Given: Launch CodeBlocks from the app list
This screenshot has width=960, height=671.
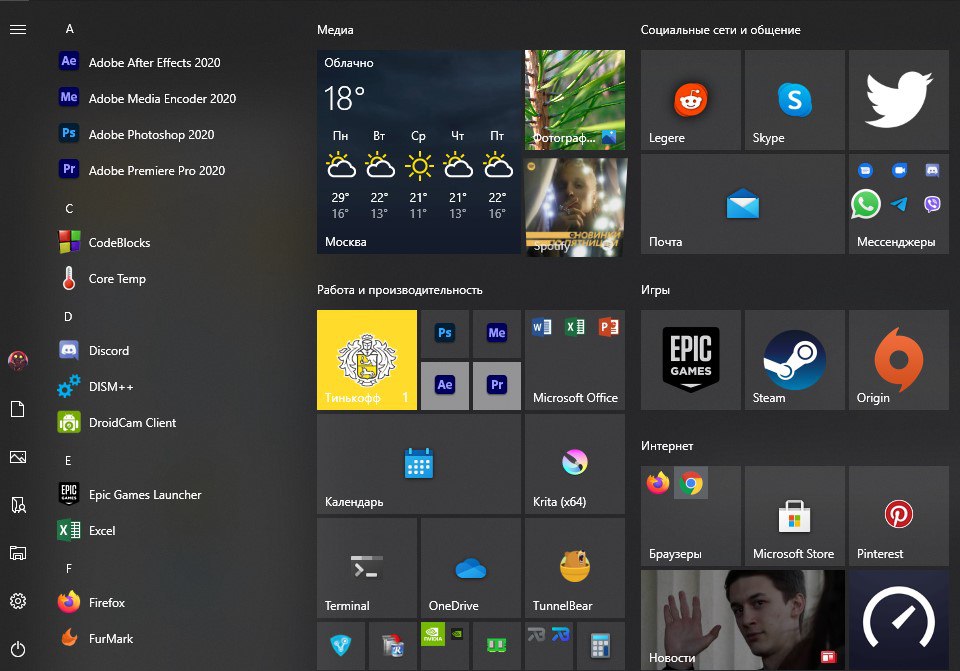Looking at the screenshot, I should (x=104, y=242).
